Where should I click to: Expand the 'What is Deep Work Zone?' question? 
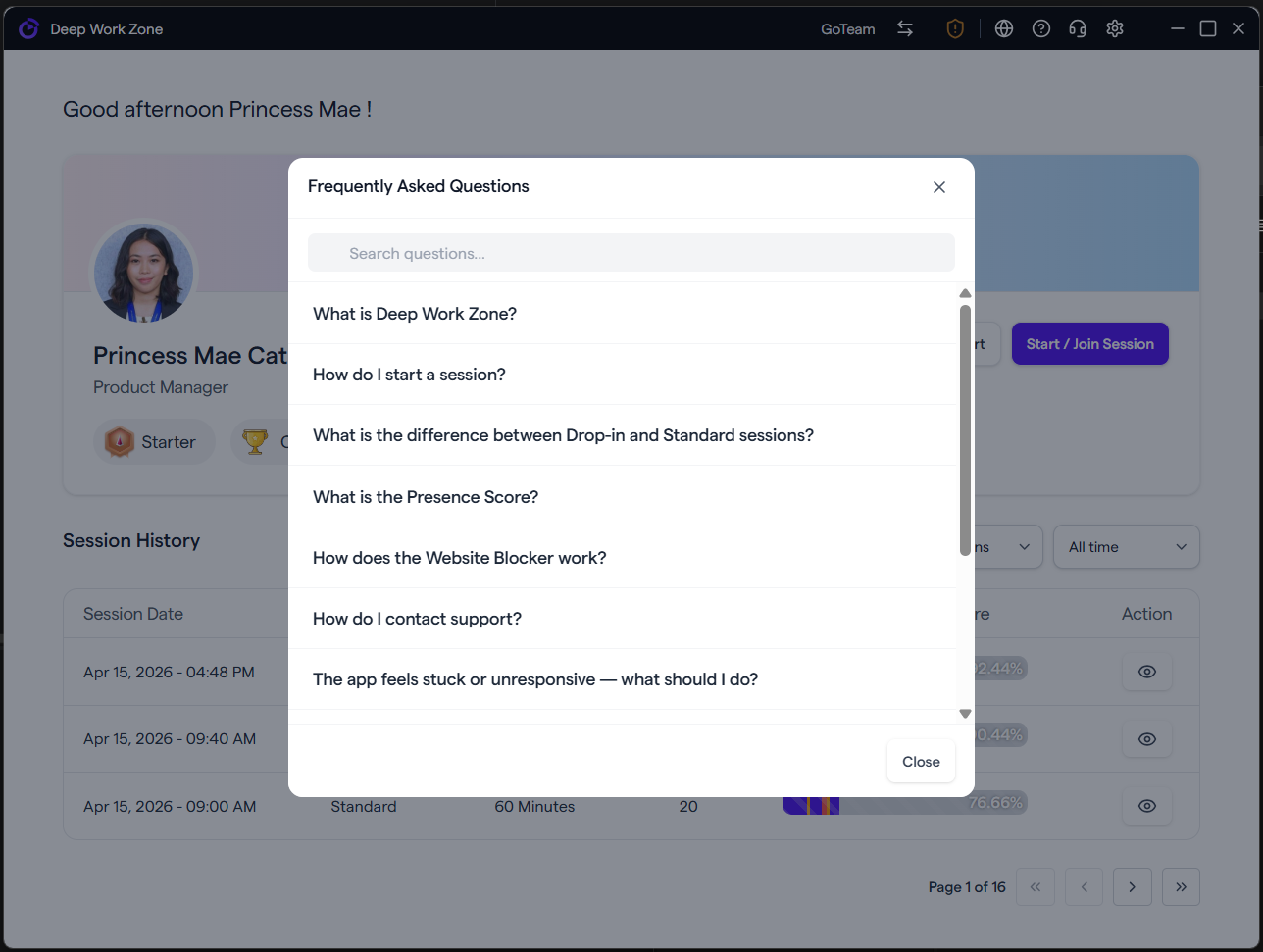[x=623, y=314]
